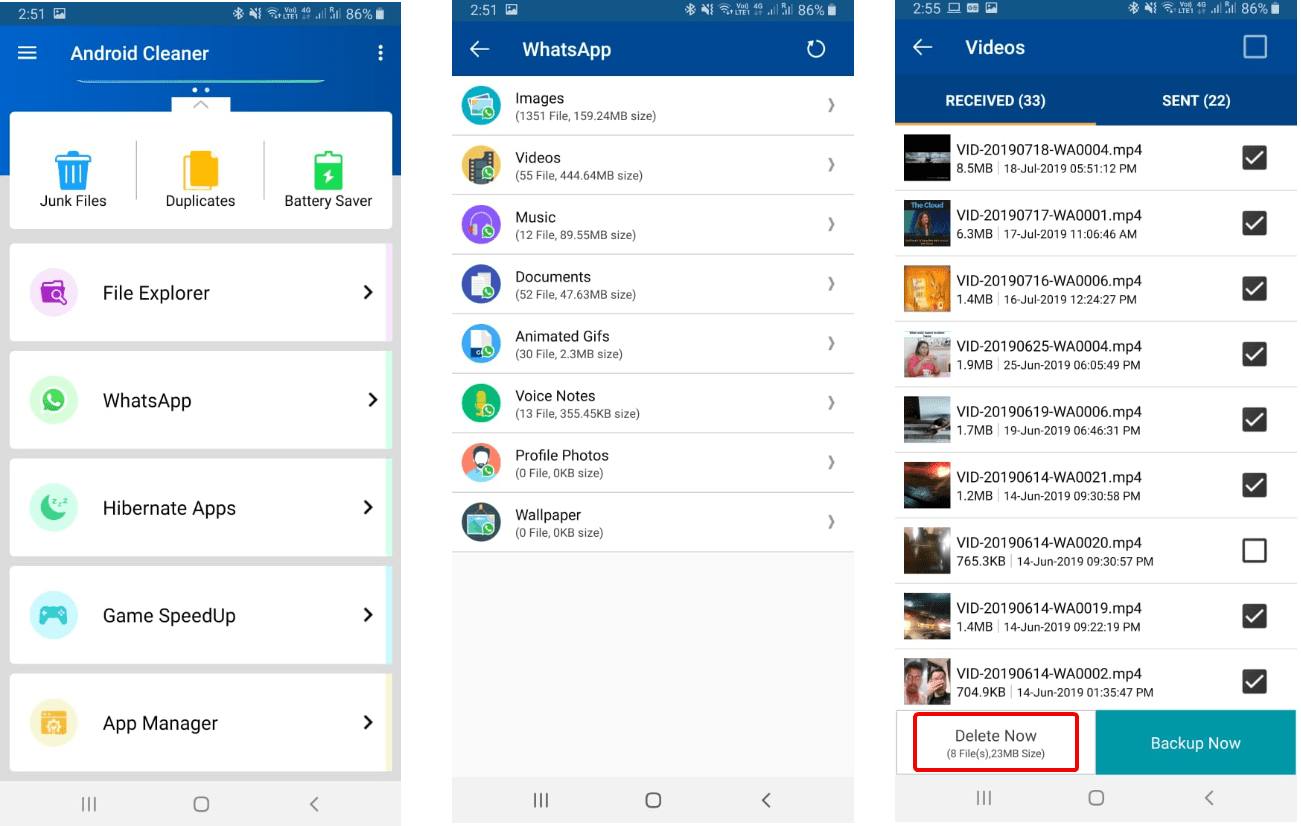Tap the Animated Gifs category icon

click(x=481, y=343)
